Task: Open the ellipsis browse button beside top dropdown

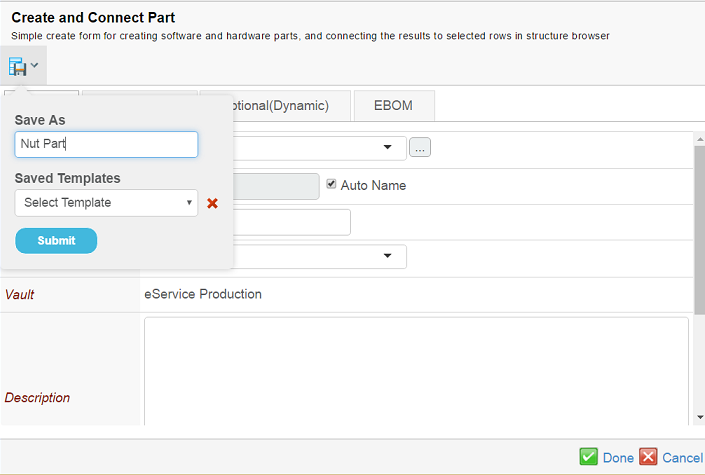Action: (x=420, y=148)
